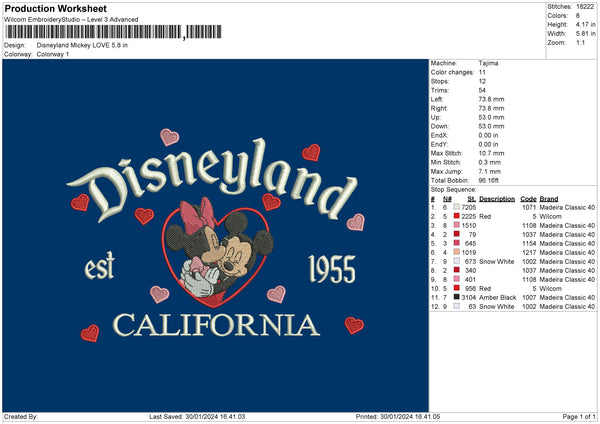Click the Colors value 8
600x424 pixels.
[x=578, y=16]
